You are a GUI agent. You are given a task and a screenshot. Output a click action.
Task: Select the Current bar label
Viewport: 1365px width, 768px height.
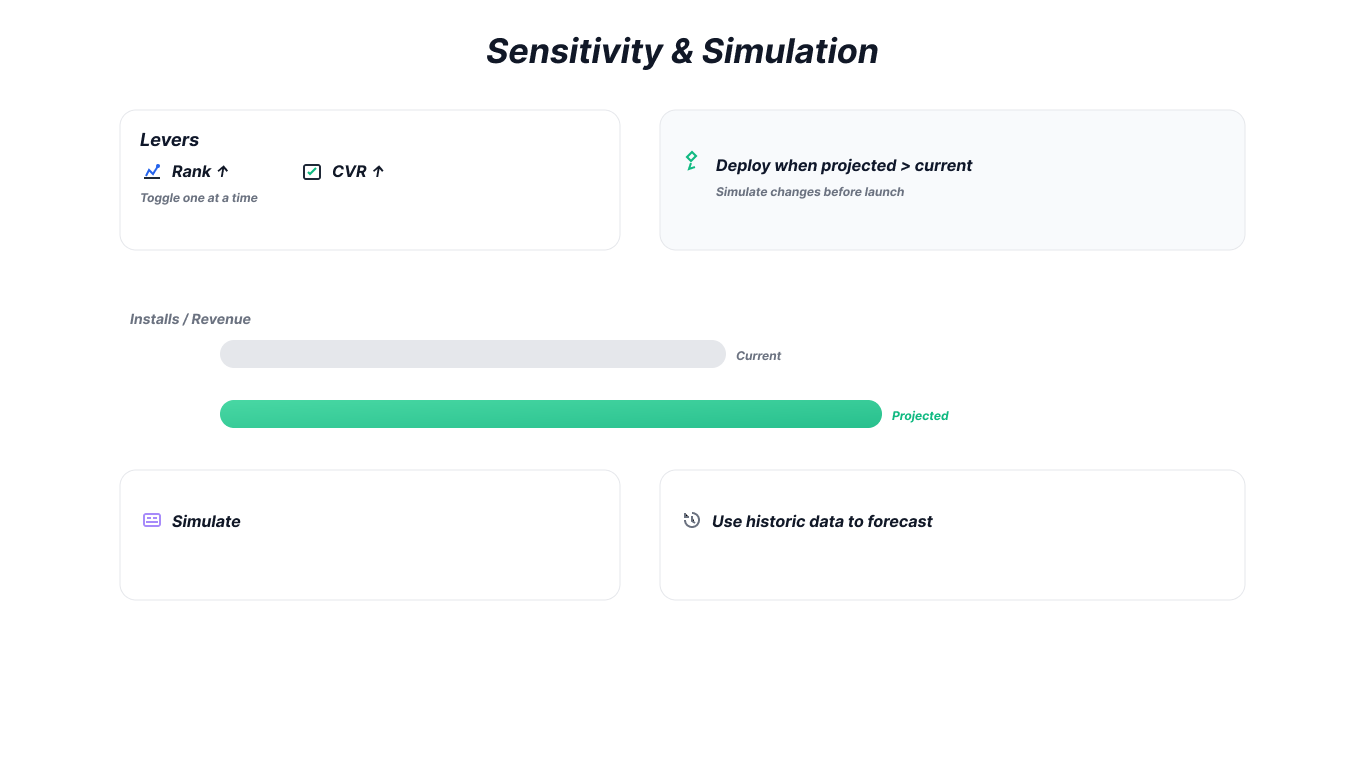(758, 356)
